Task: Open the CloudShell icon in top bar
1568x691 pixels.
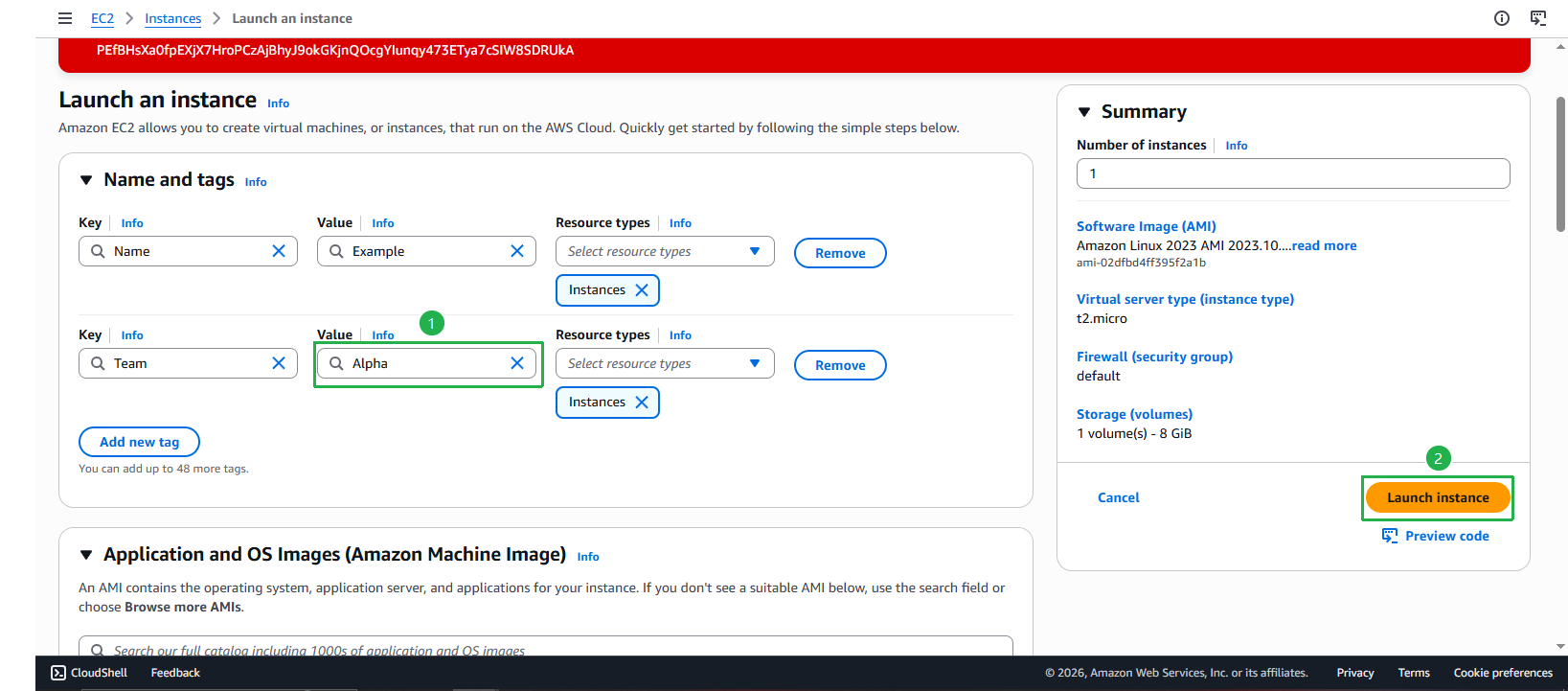Action: (x=1538, y=18)
